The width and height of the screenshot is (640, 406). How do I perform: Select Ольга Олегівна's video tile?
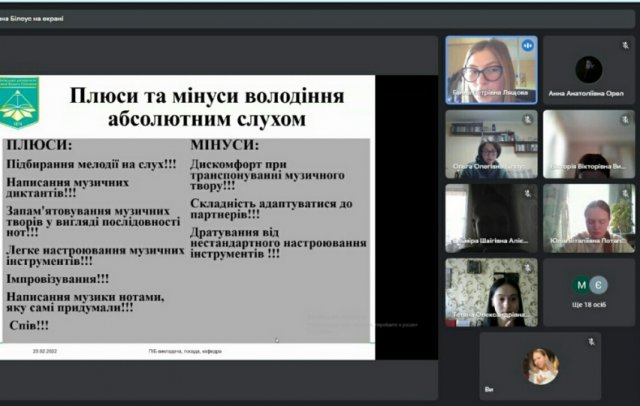coord(491,144)
